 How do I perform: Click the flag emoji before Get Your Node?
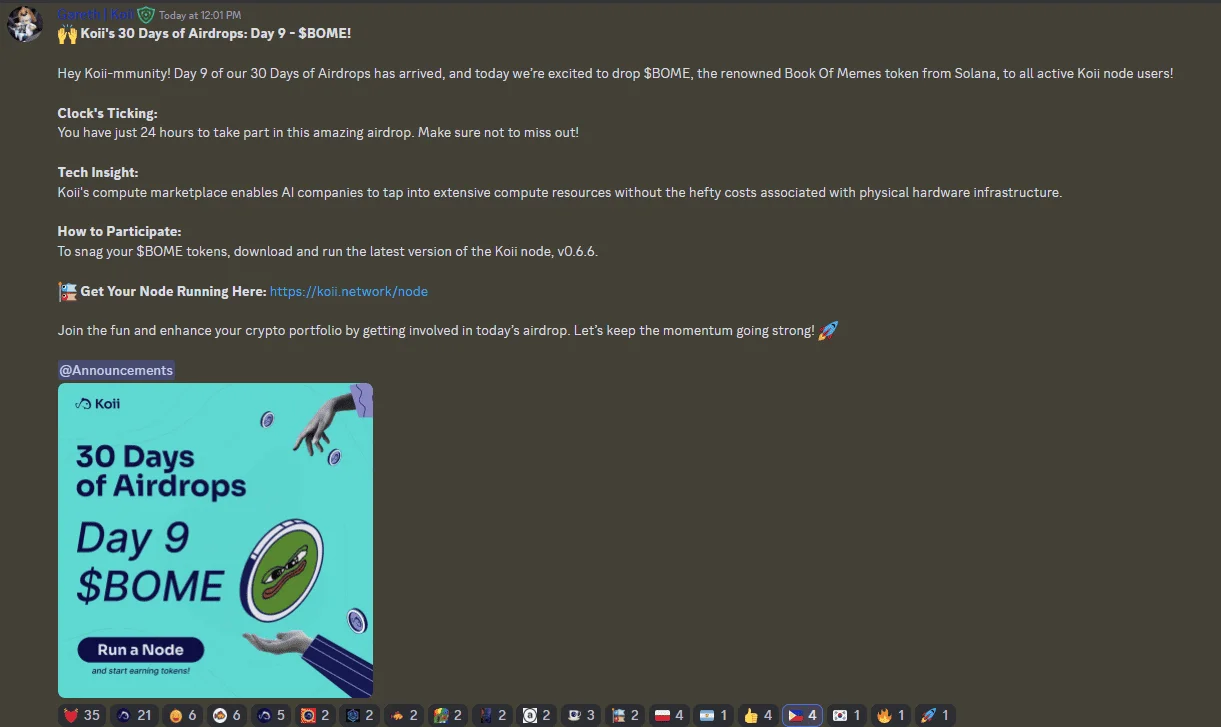pyautogui.click(x=67, y=292)
